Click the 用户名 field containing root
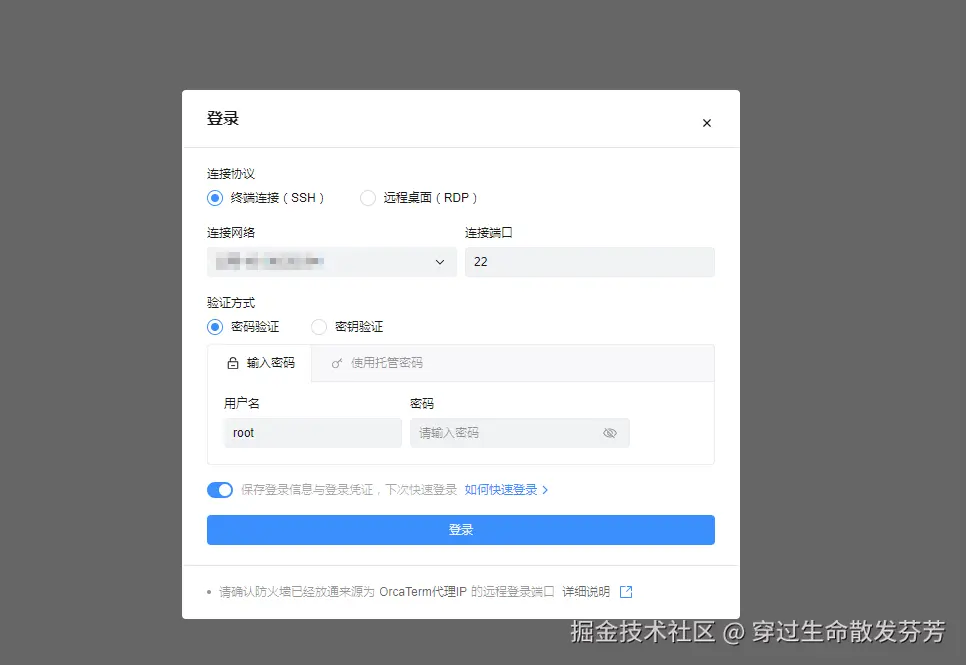The height and width of the screenshot is (665, 966). click(310, 432)
